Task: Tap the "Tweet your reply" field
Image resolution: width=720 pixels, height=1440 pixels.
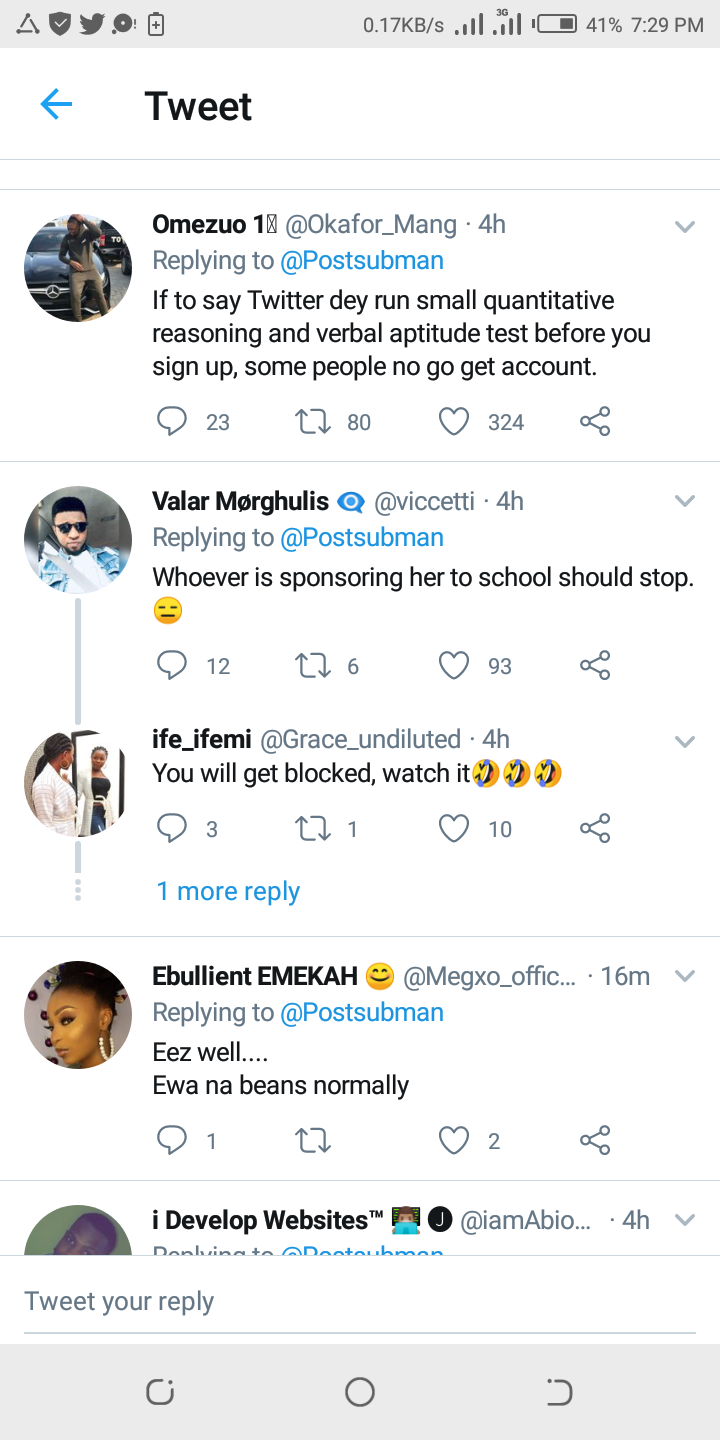Action: [360, 1301]
